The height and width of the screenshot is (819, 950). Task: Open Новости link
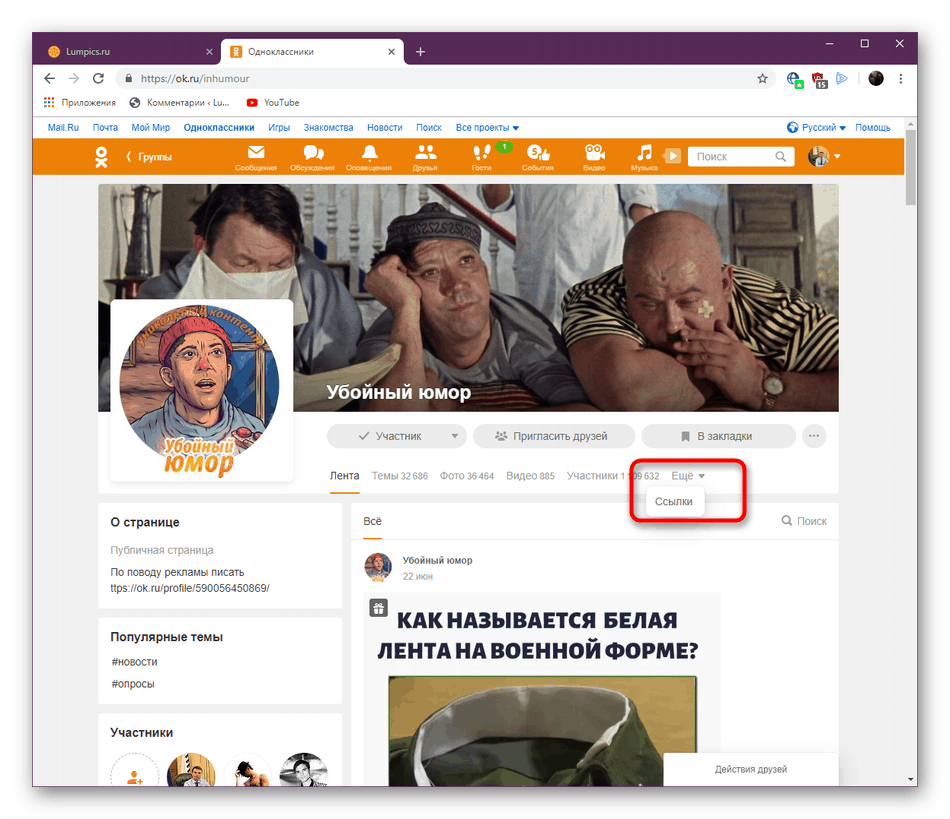[385, 128]
